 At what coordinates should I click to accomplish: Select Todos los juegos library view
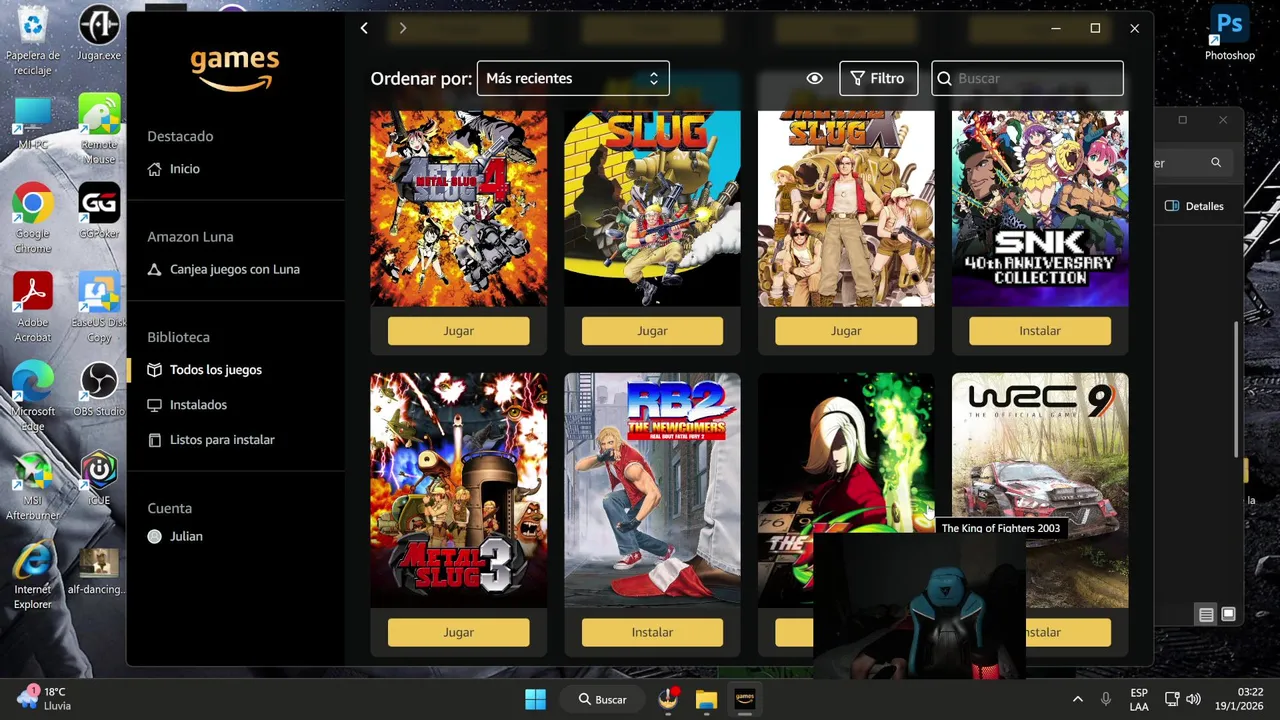coord(204,370)
